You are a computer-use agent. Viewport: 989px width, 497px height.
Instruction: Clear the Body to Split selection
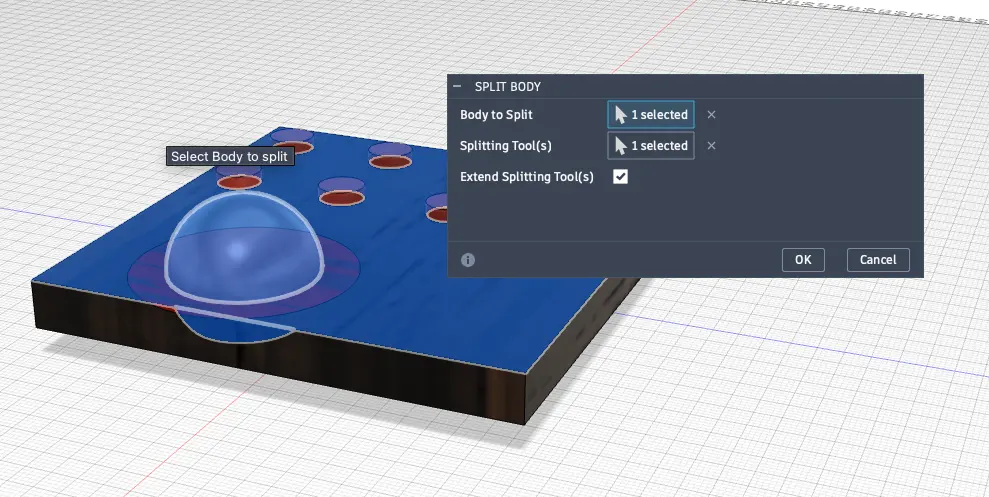pyautogui.click(x=711, y=115)
